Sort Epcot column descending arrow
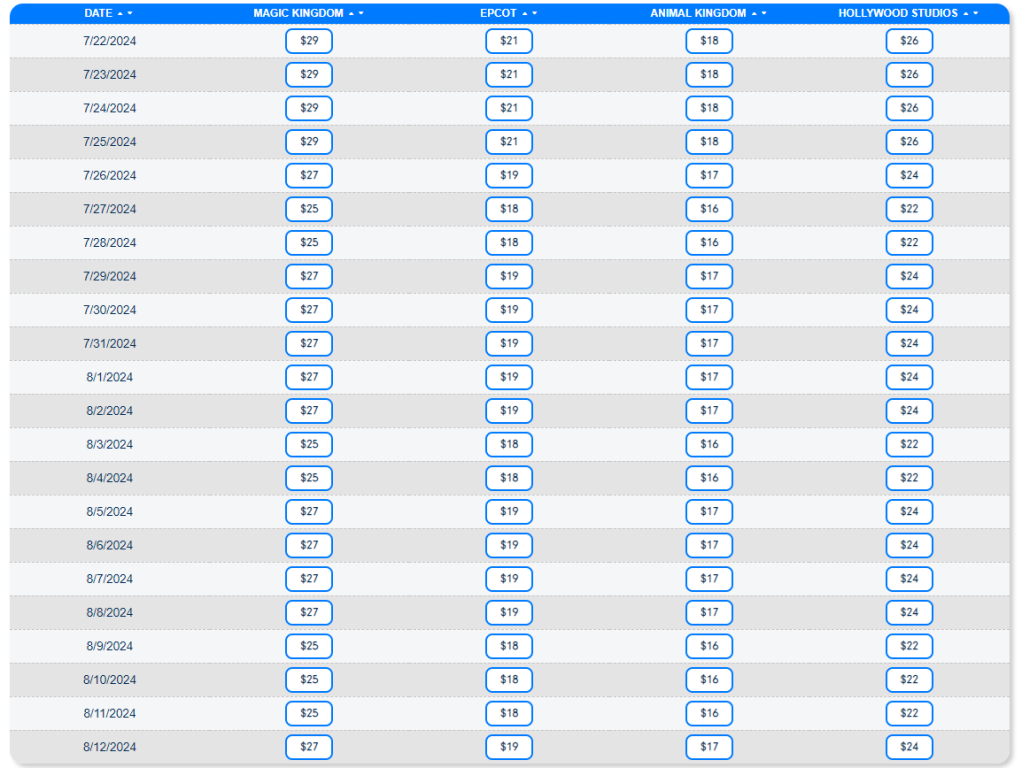 pyautogui.click(x=535, y=14)
